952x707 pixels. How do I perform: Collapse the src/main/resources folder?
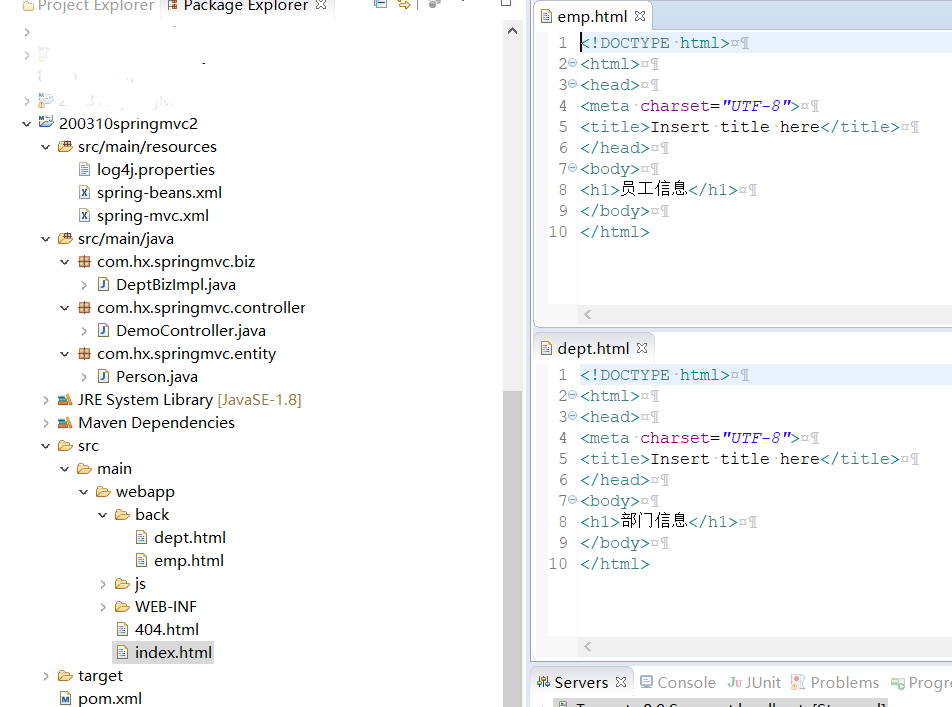(x=46, y=147)
